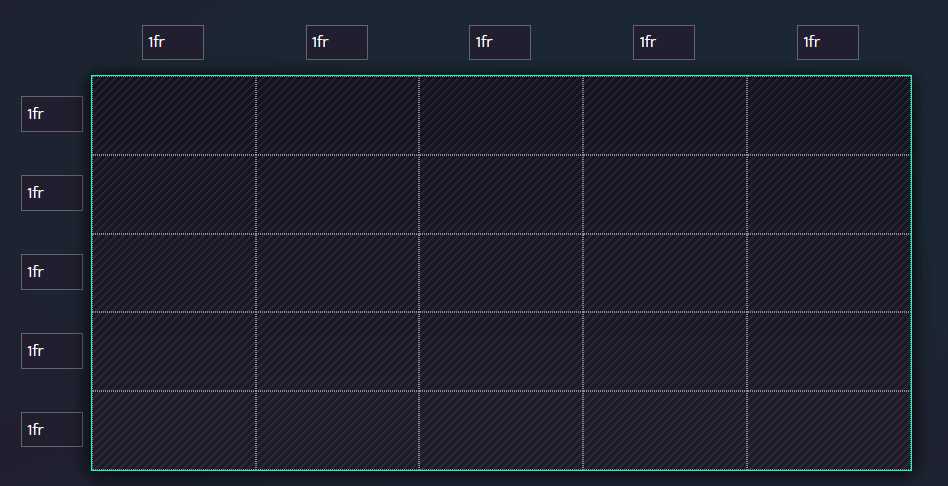The width and height of the screenshot is (948, 486).
Task: Edit the third column's 1fr size field
Action: (500, 42)
